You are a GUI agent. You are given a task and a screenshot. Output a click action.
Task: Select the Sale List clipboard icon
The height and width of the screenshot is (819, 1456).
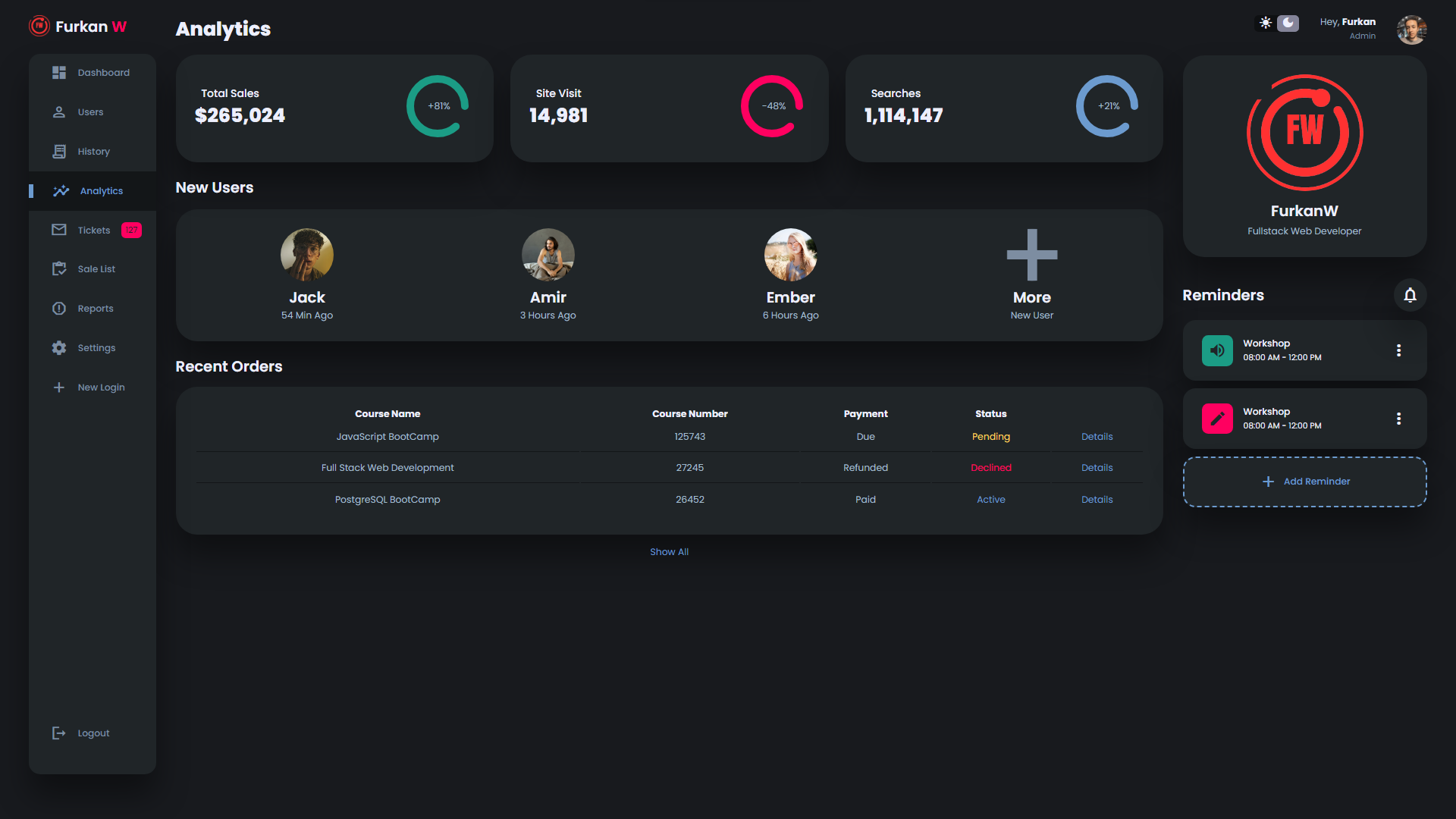(59, 269)
